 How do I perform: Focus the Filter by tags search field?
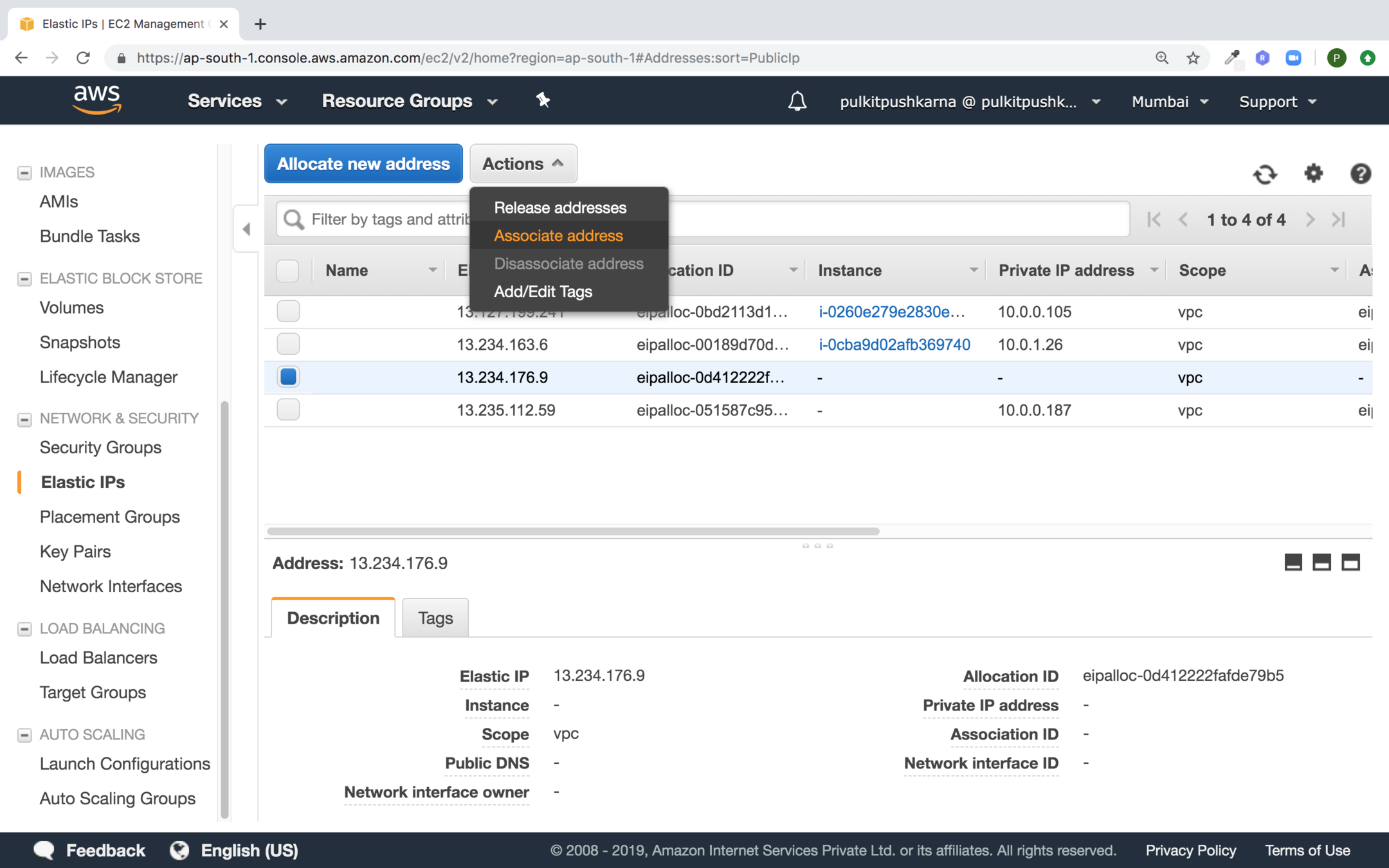coord(703,219)
